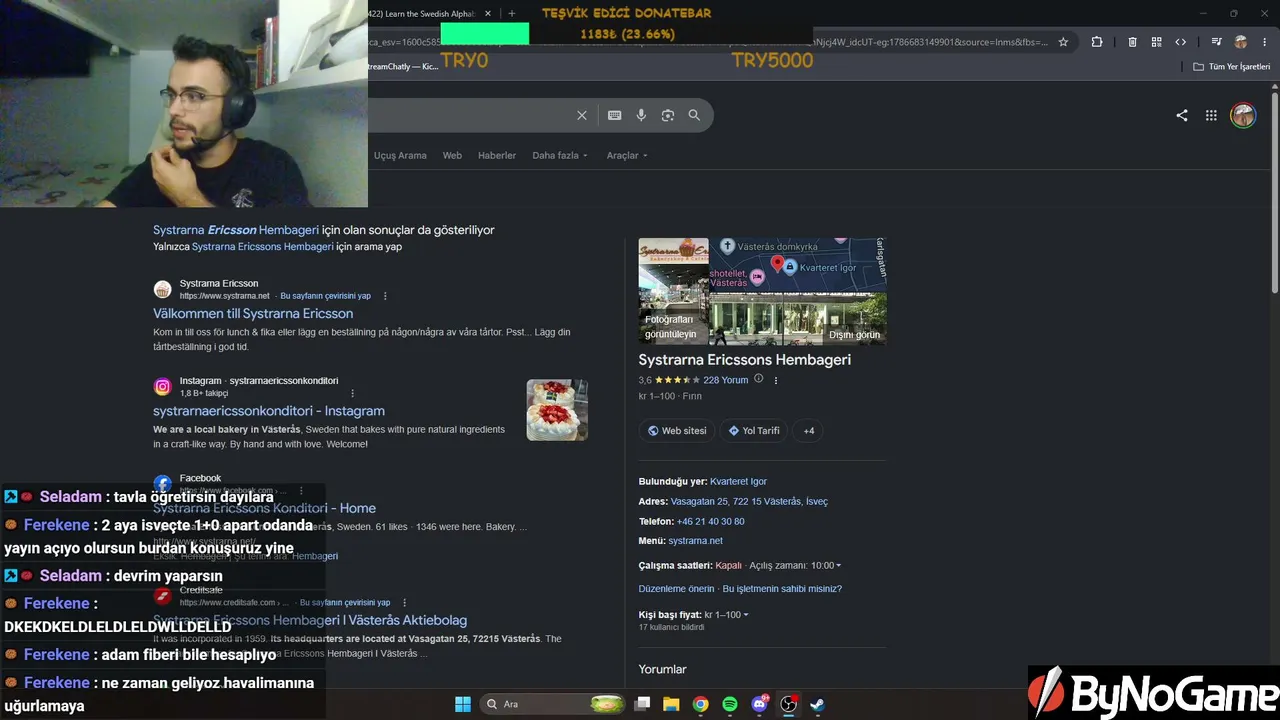The image size is (1280, 720).
Task: Bookmark this page with the star
Action: click(x=1063, y=42)
